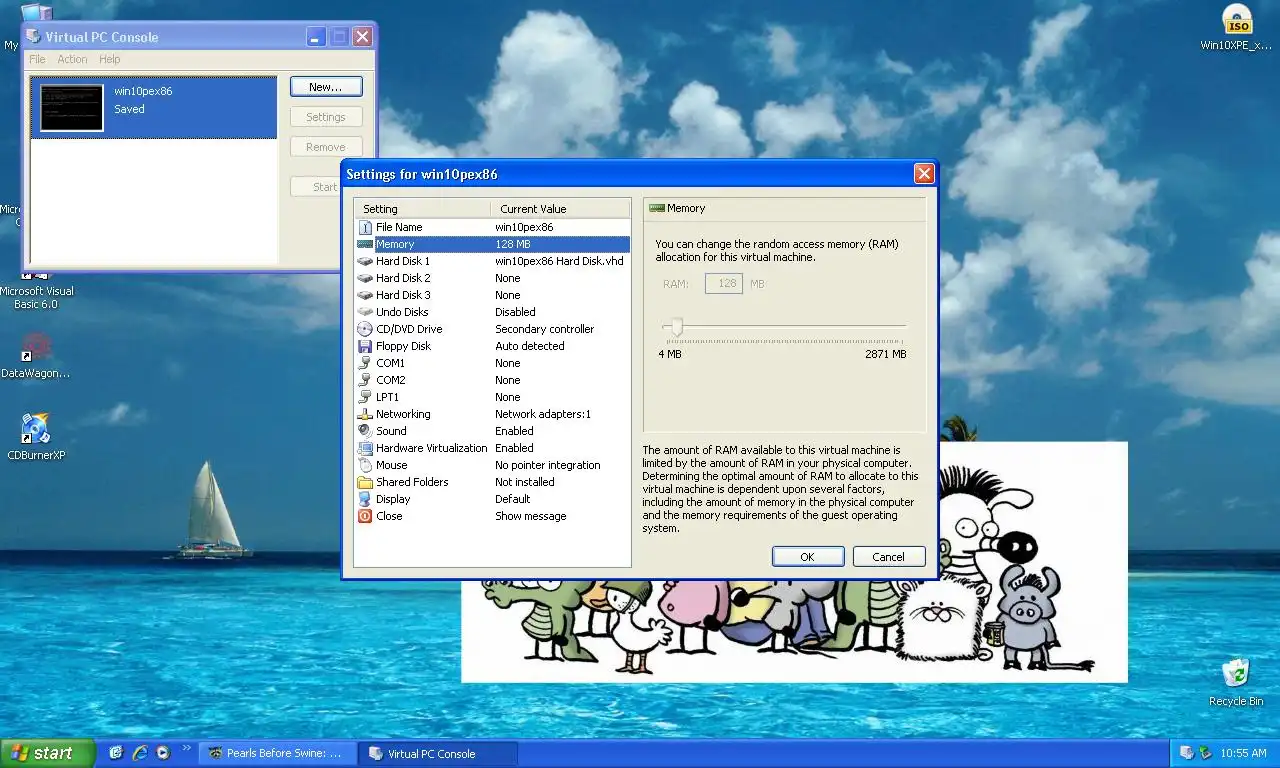
Task: Select the Undo Disks icon
Action: coord(365,312)
